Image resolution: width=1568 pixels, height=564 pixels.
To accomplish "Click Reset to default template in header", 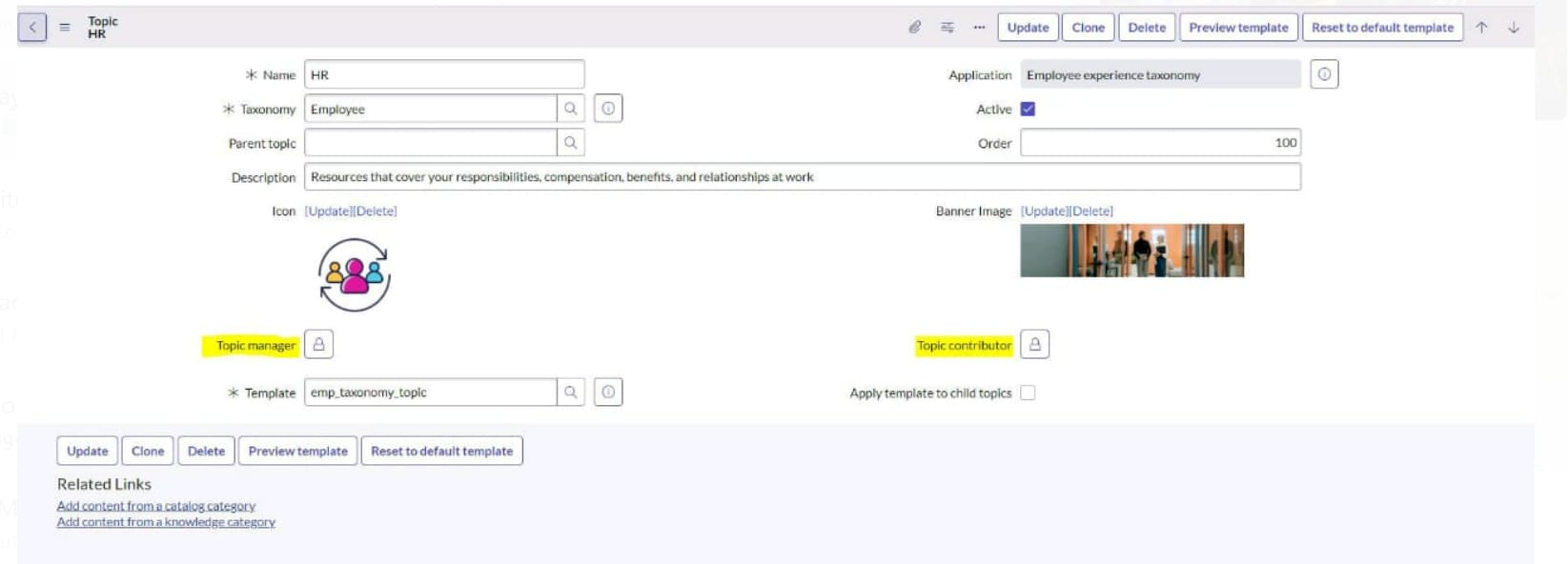I will coord(1382,28).
